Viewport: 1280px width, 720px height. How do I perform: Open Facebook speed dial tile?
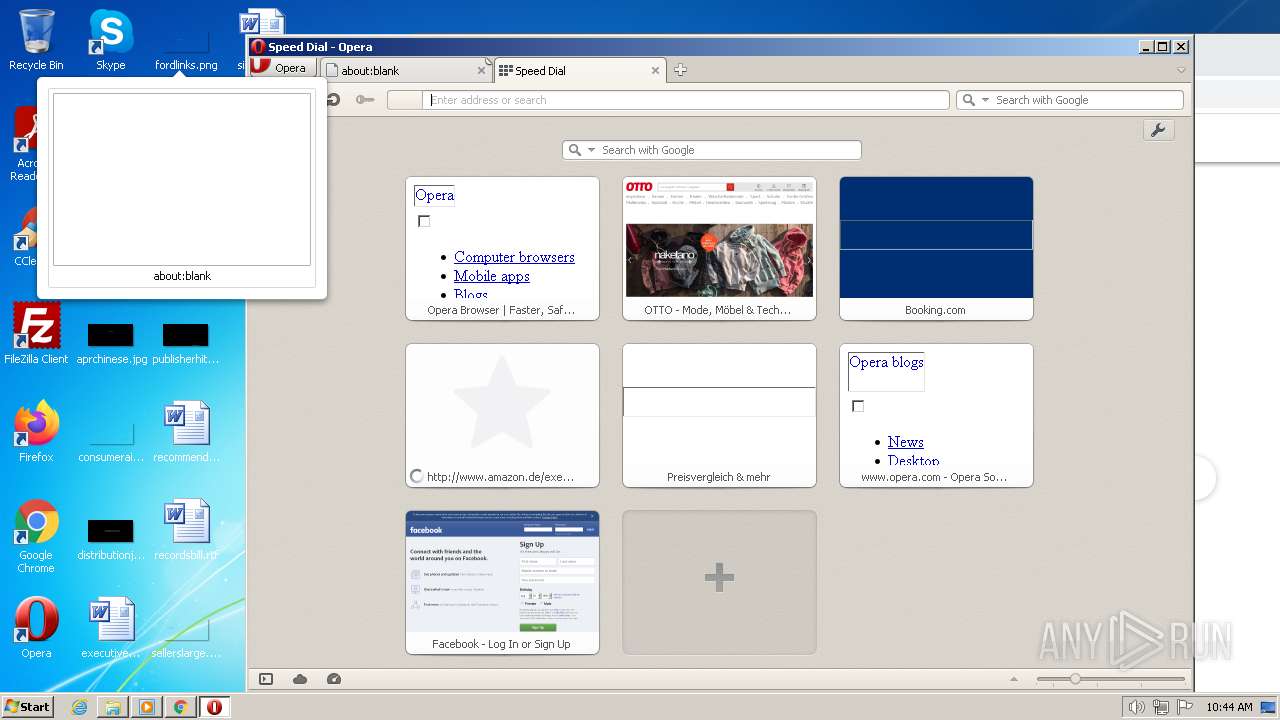pyautogui.click(x=502, y=582)
